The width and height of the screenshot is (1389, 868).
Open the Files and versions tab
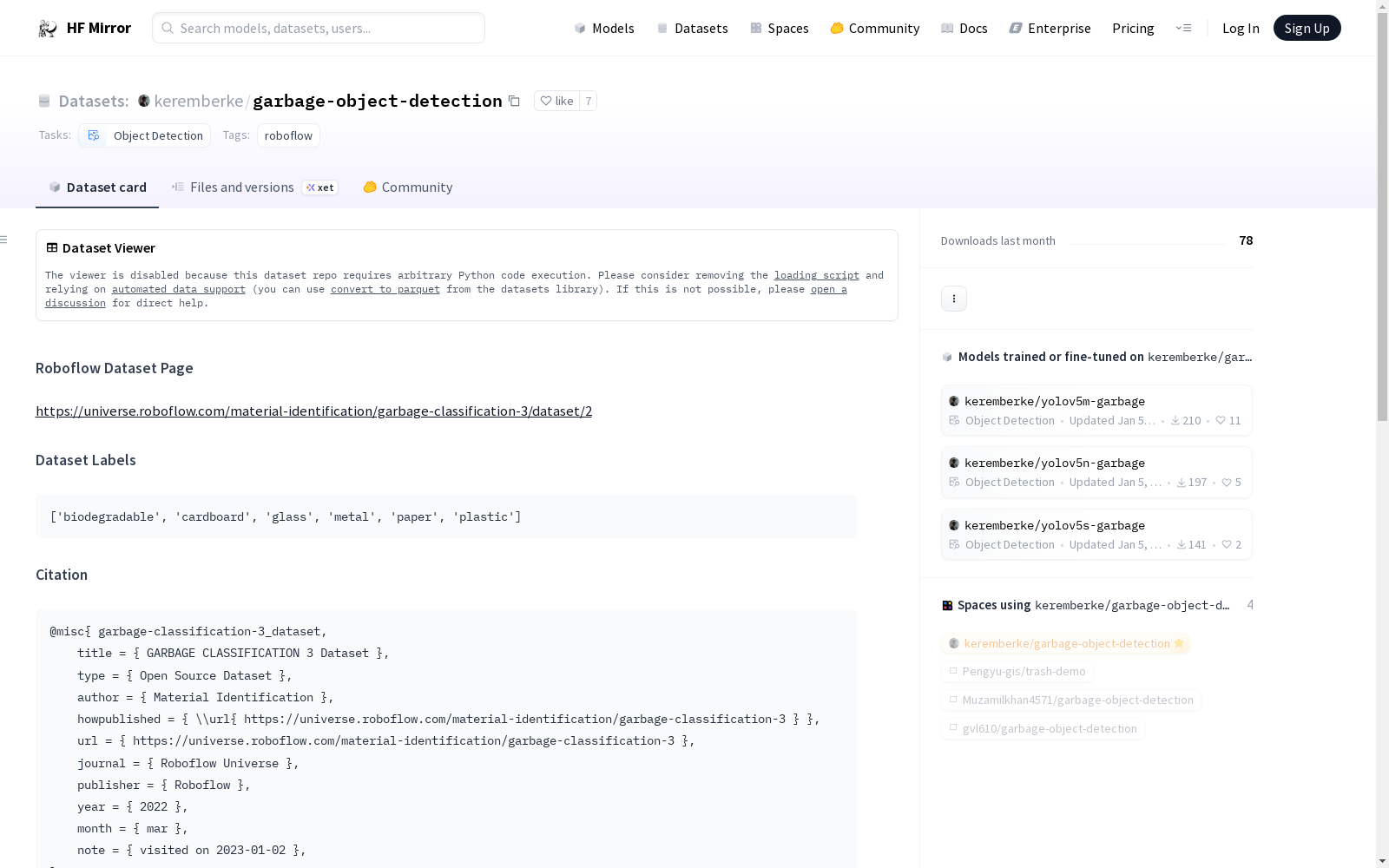pyautogui.click(x=254, y=187)
